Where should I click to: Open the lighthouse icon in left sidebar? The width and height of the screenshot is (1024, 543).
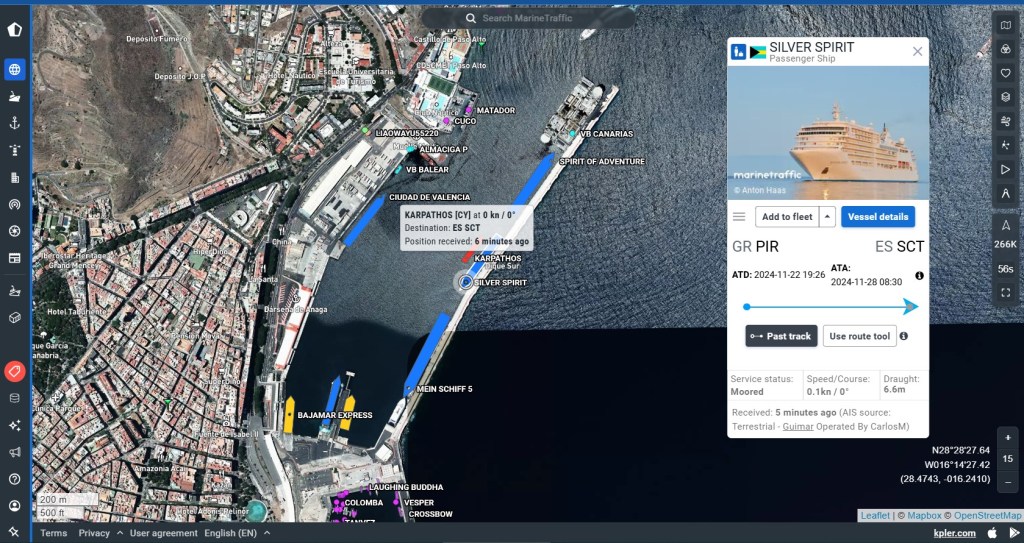click(14, 150)
